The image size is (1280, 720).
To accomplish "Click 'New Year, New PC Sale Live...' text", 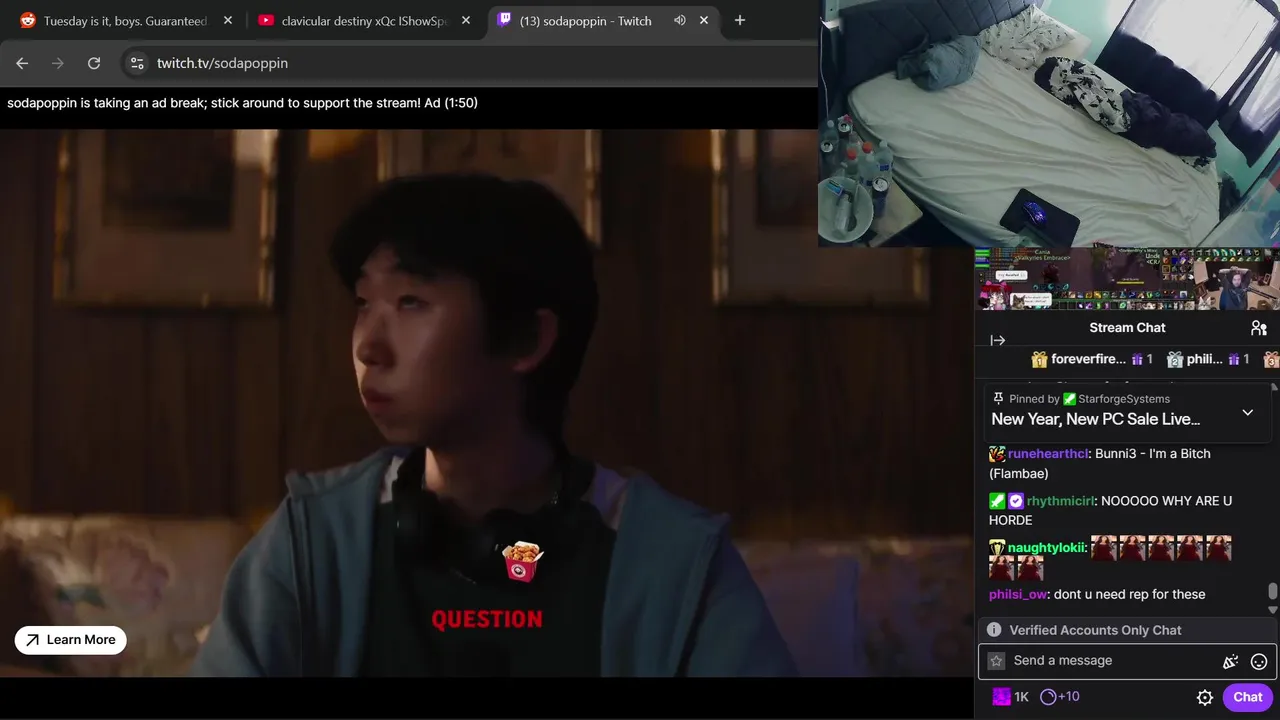I will 1096,420.
